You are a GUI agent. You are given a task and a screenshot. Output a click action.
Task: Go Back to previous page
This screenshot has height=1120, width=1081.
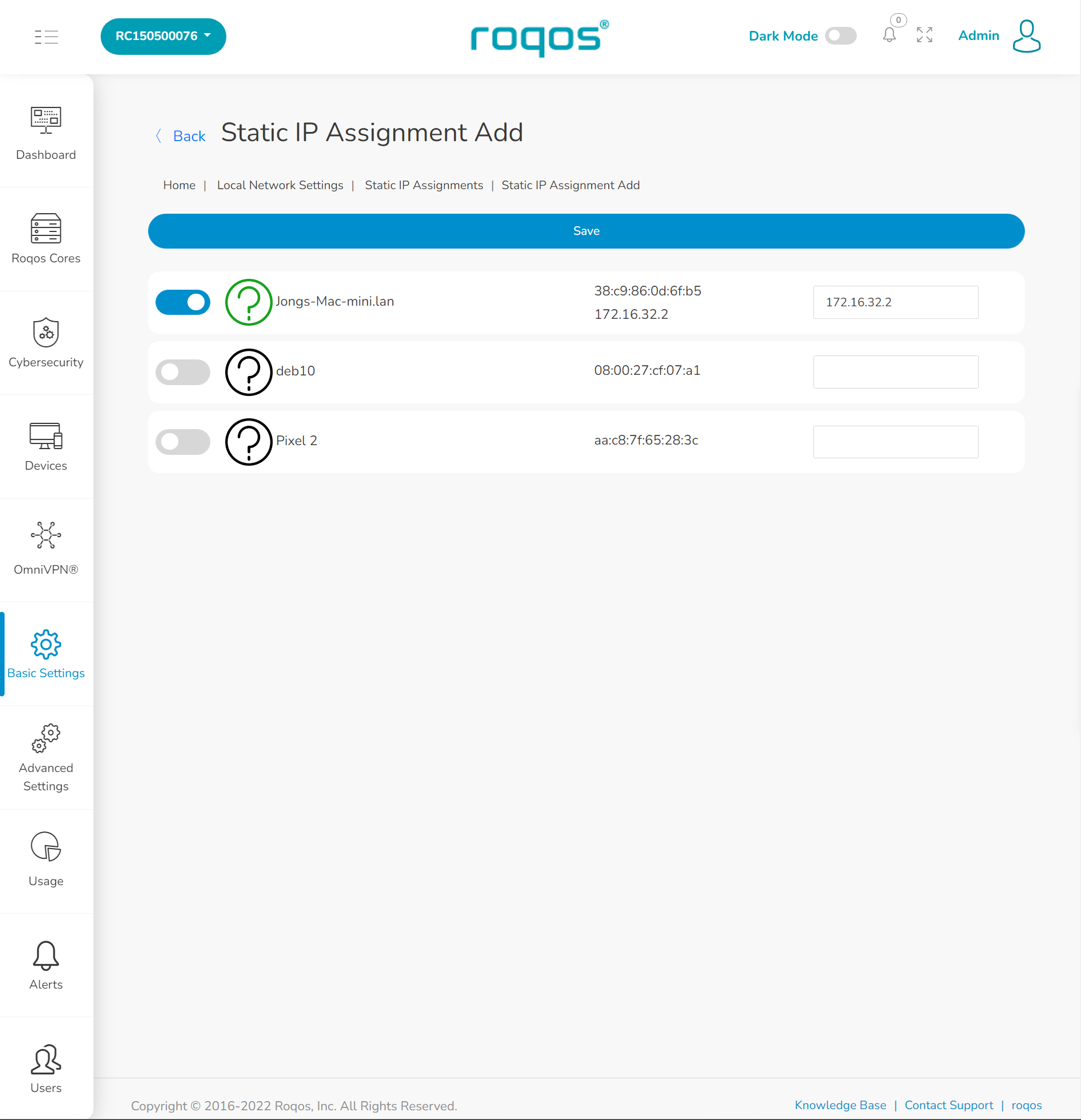[189, 136]
